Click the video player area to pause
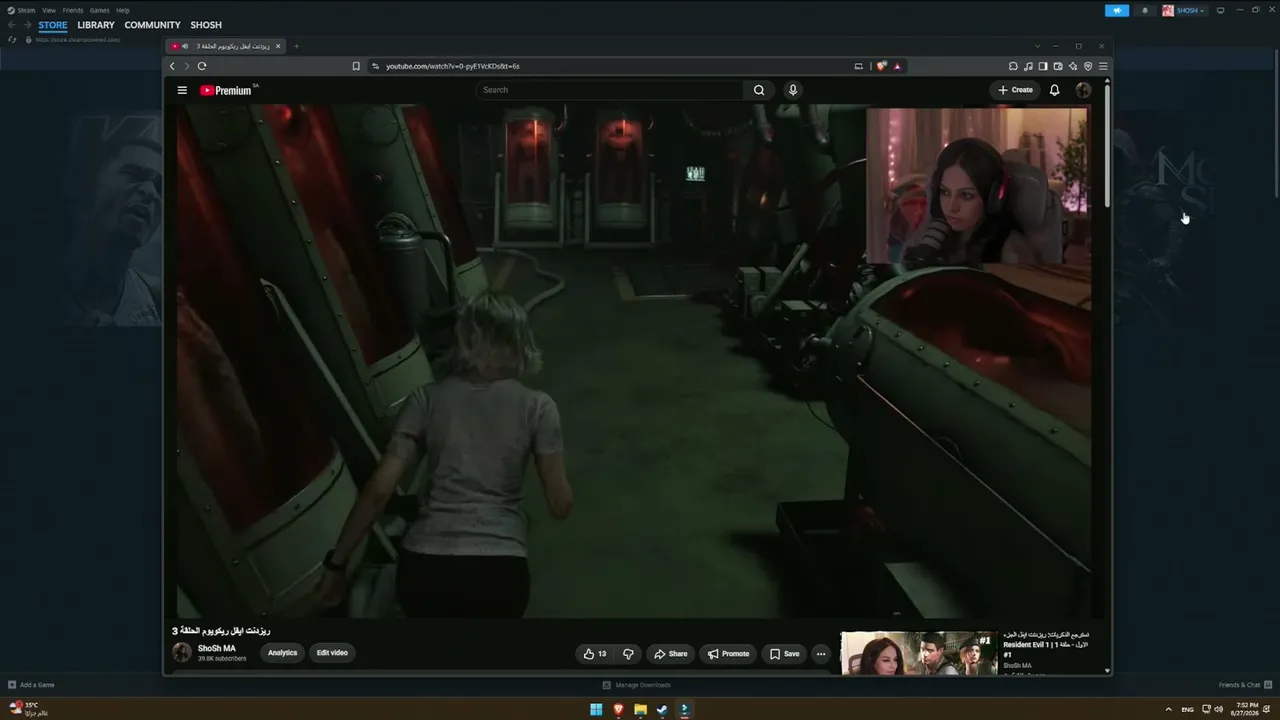Viewport: 1280px width, 720px height. pyautogui.click(x=633, y=361)
